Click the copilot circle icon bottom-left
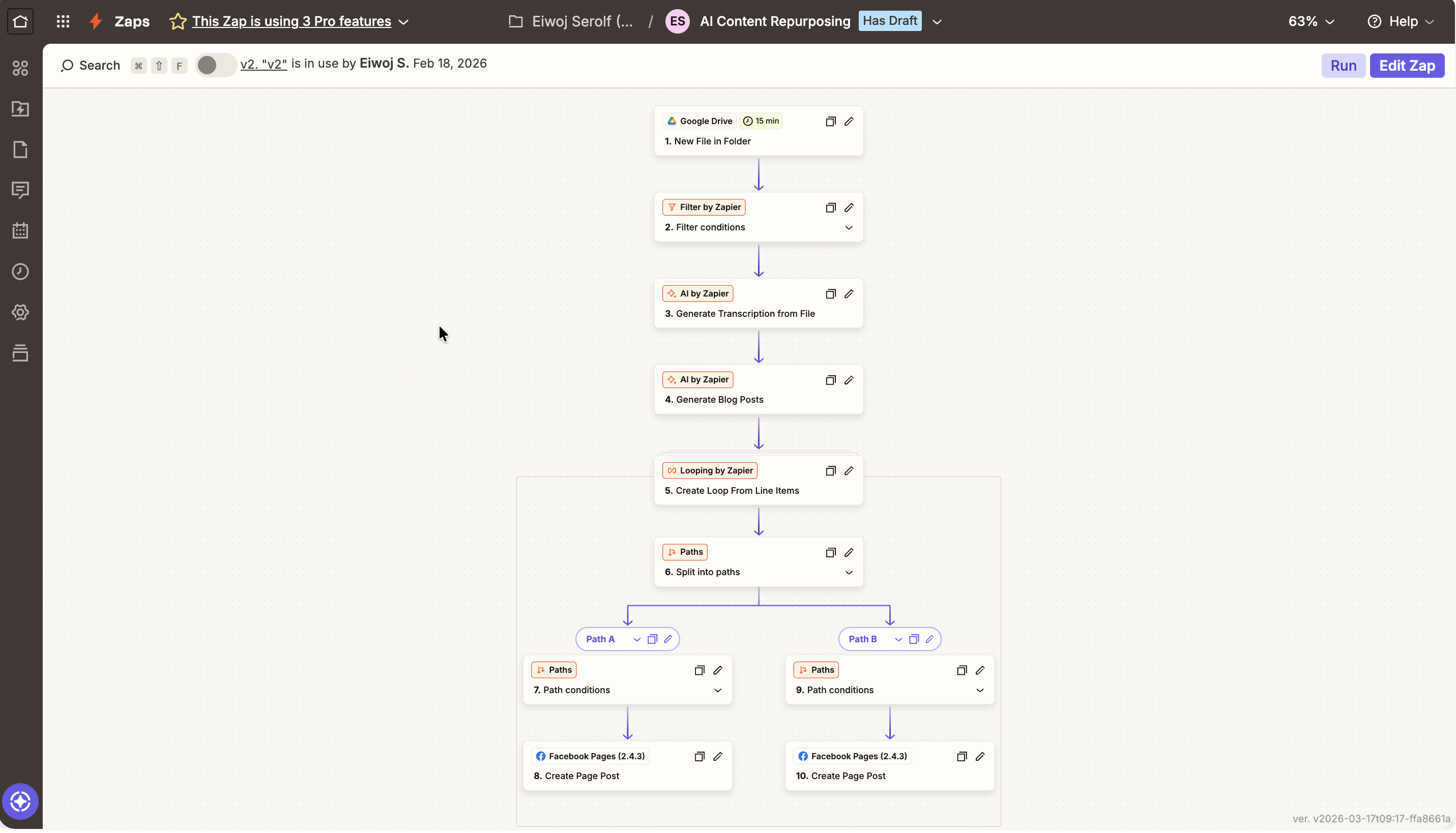This screenshot has width=1456, height=833. (x=20, y=801)
